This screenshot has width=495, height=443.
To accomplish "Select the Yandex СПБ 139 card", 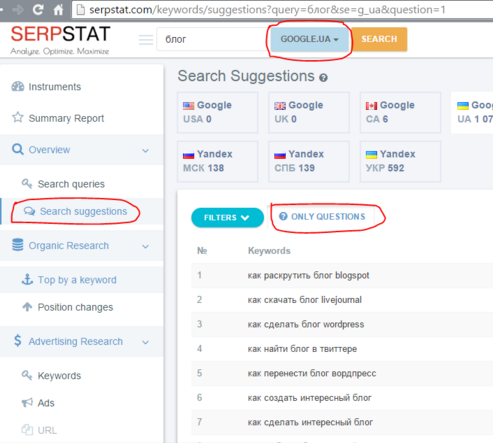I will click(x=309, y=161).
